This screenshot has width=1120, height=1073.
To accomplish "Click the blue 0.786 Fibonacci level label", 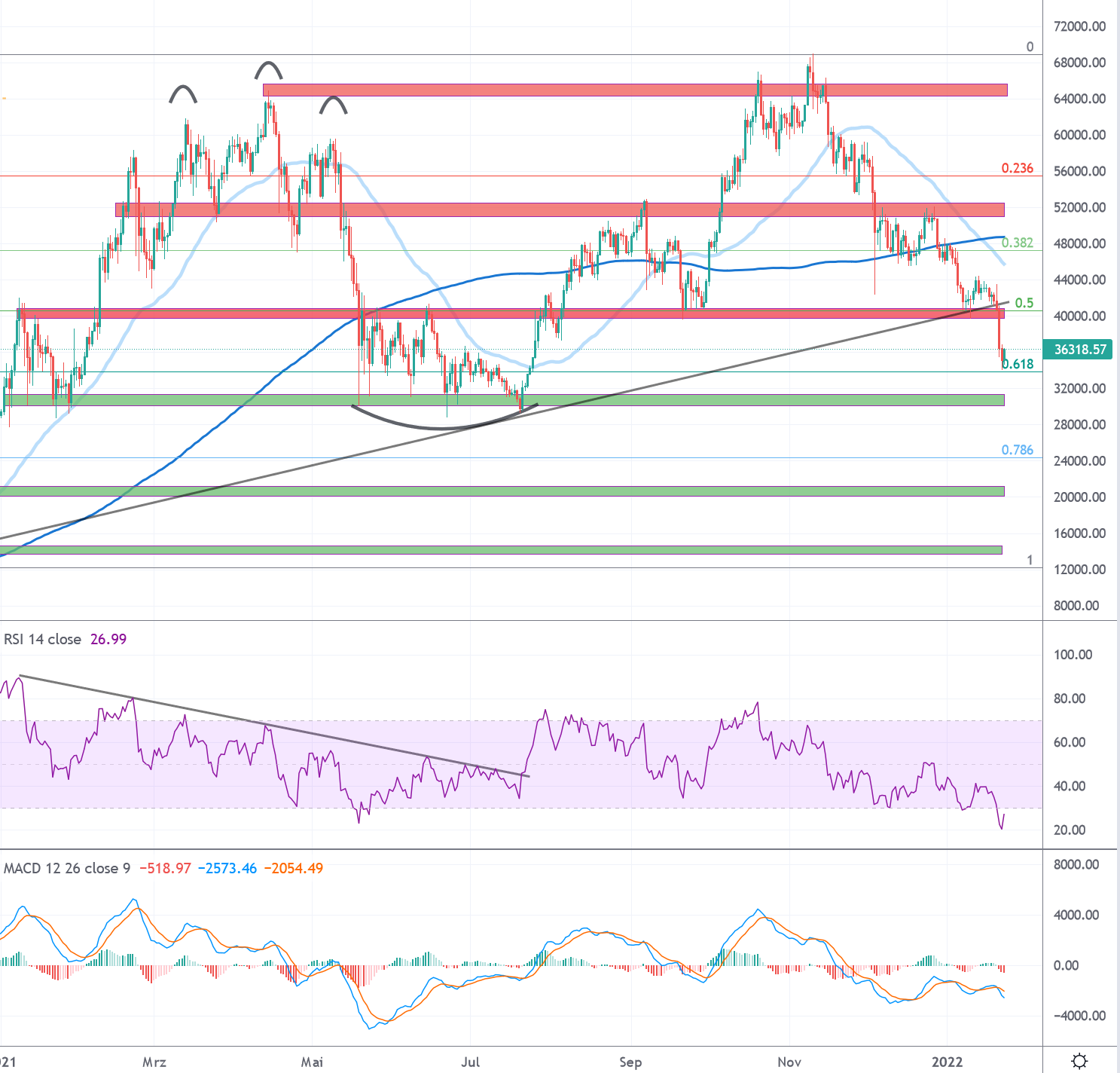I will pos(1018,451).
